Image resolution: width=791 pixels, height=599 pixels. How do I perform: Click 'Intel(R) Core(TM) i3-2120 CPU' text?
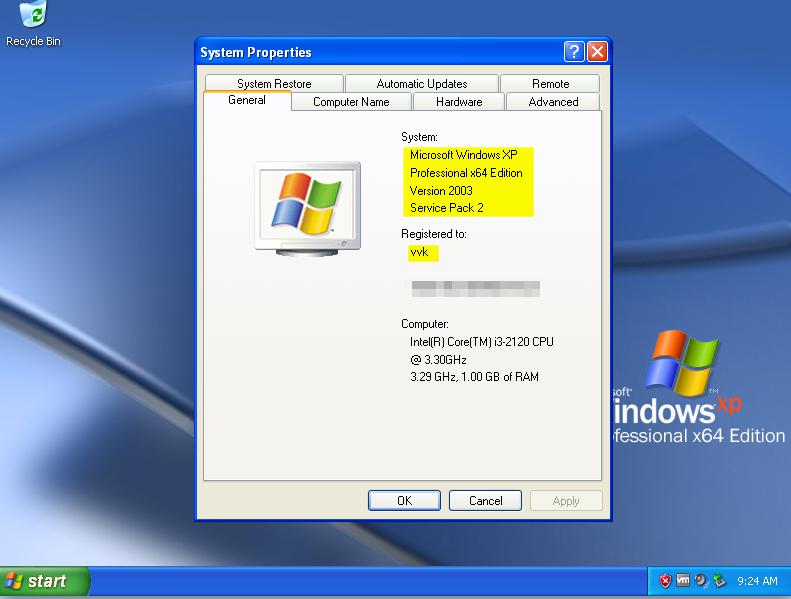482,342
